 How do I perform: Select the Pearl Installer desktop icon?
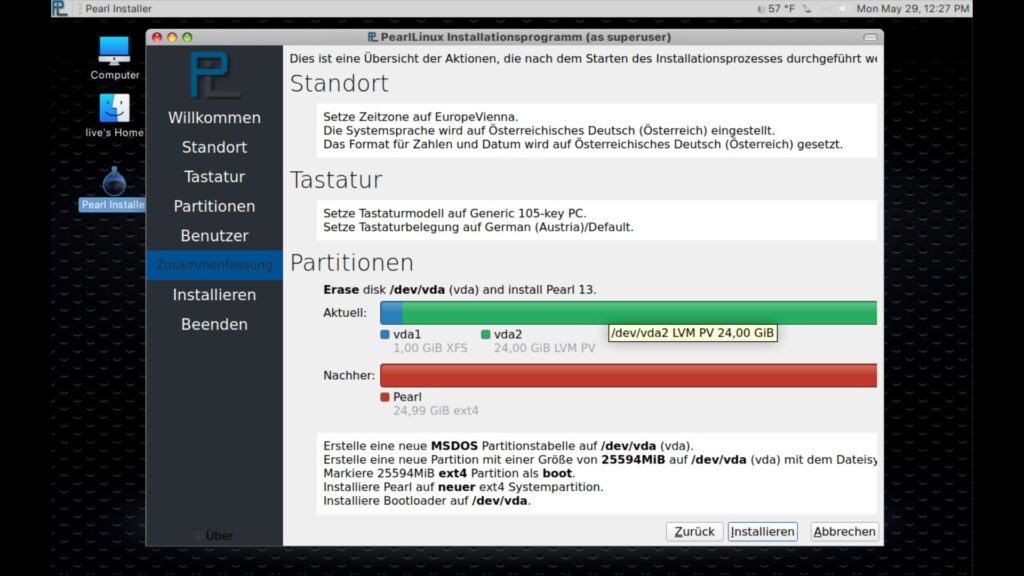coord(114,182)
